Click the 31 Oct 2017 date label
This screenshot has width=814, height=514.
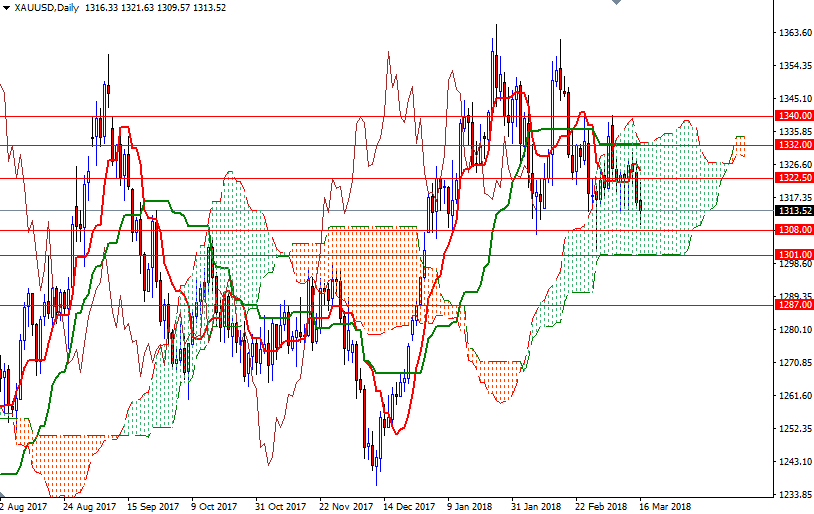pyautogui.click(x=280, y=506)
